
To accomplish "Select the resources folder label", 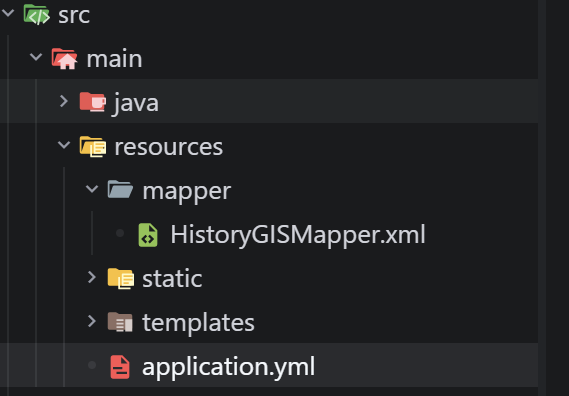I will point(169,147).
